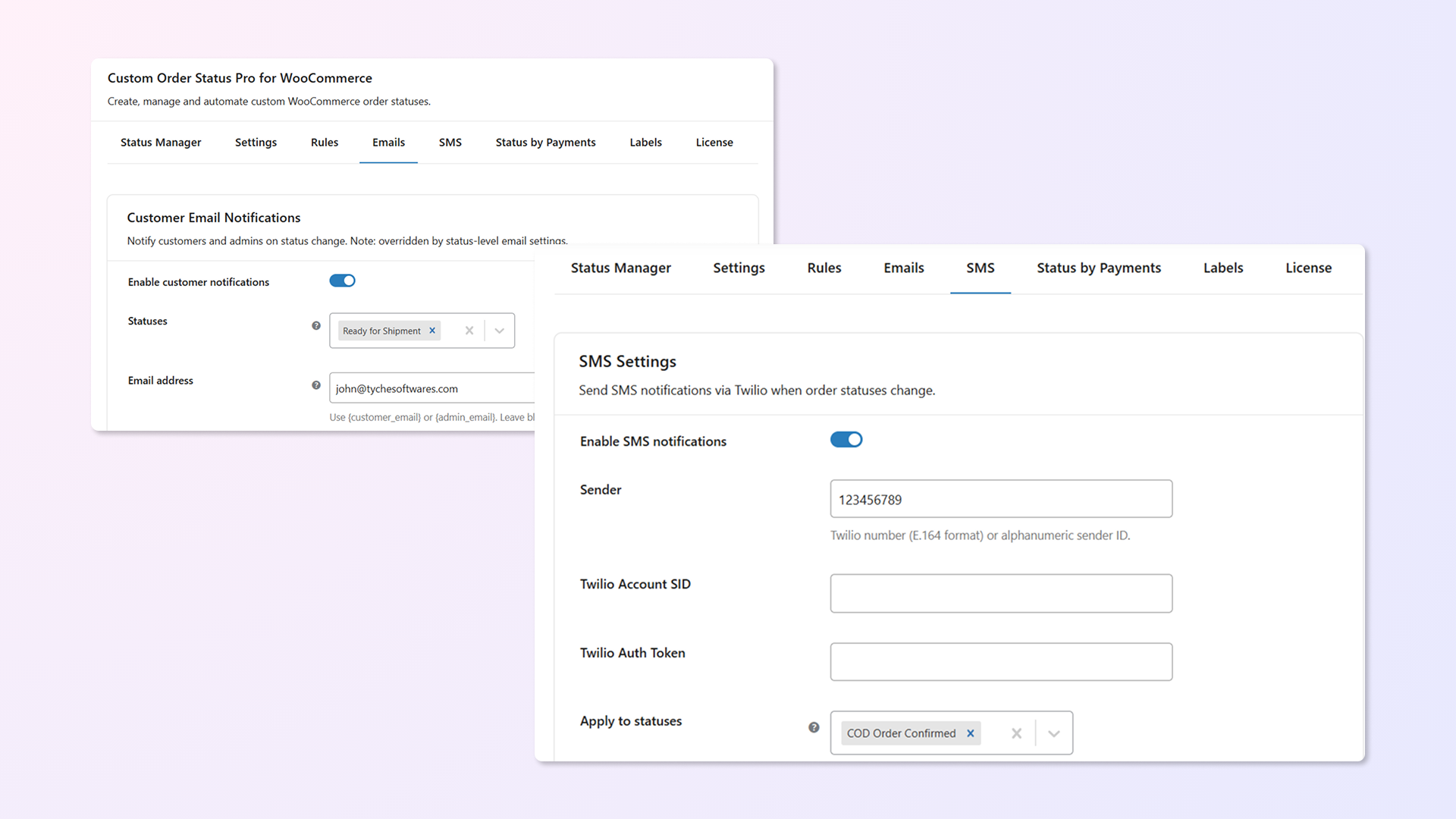
Task: Focus the Twilio Account SID field
Action: click(1001, 593)
